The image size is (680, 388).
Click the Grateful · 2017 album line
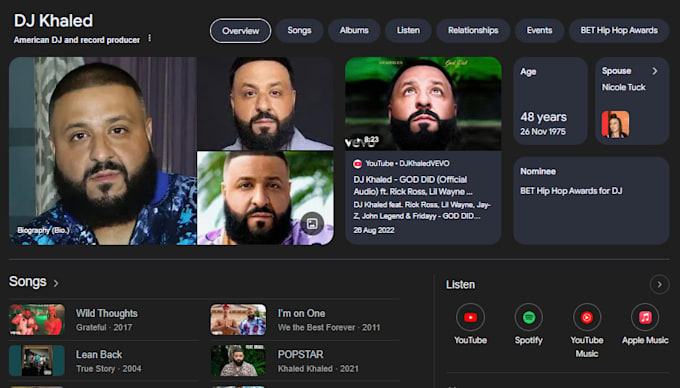coord(104,327)
